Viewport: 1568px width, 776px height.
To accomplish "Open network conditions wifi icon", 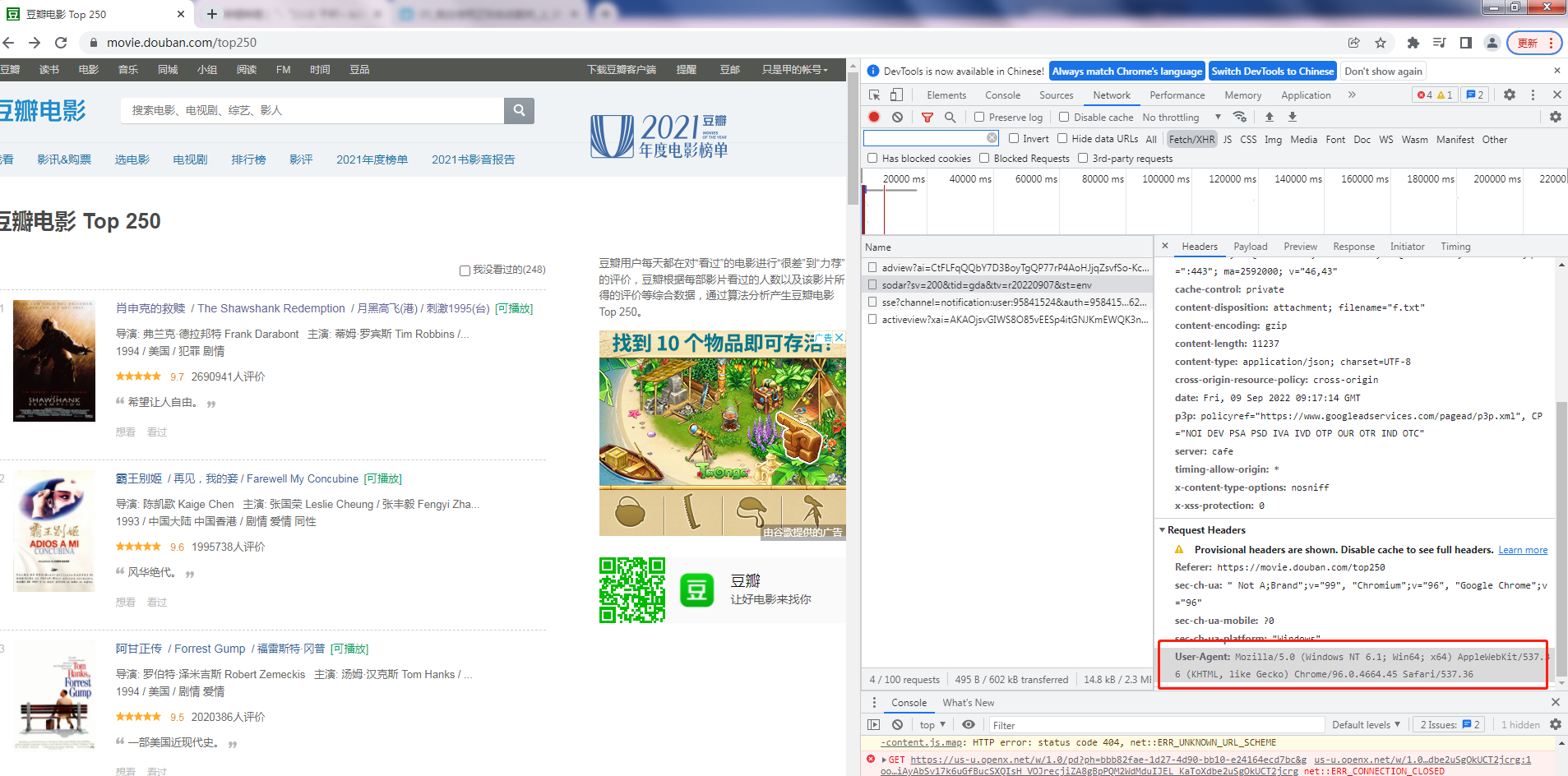I will (1240, 118).
